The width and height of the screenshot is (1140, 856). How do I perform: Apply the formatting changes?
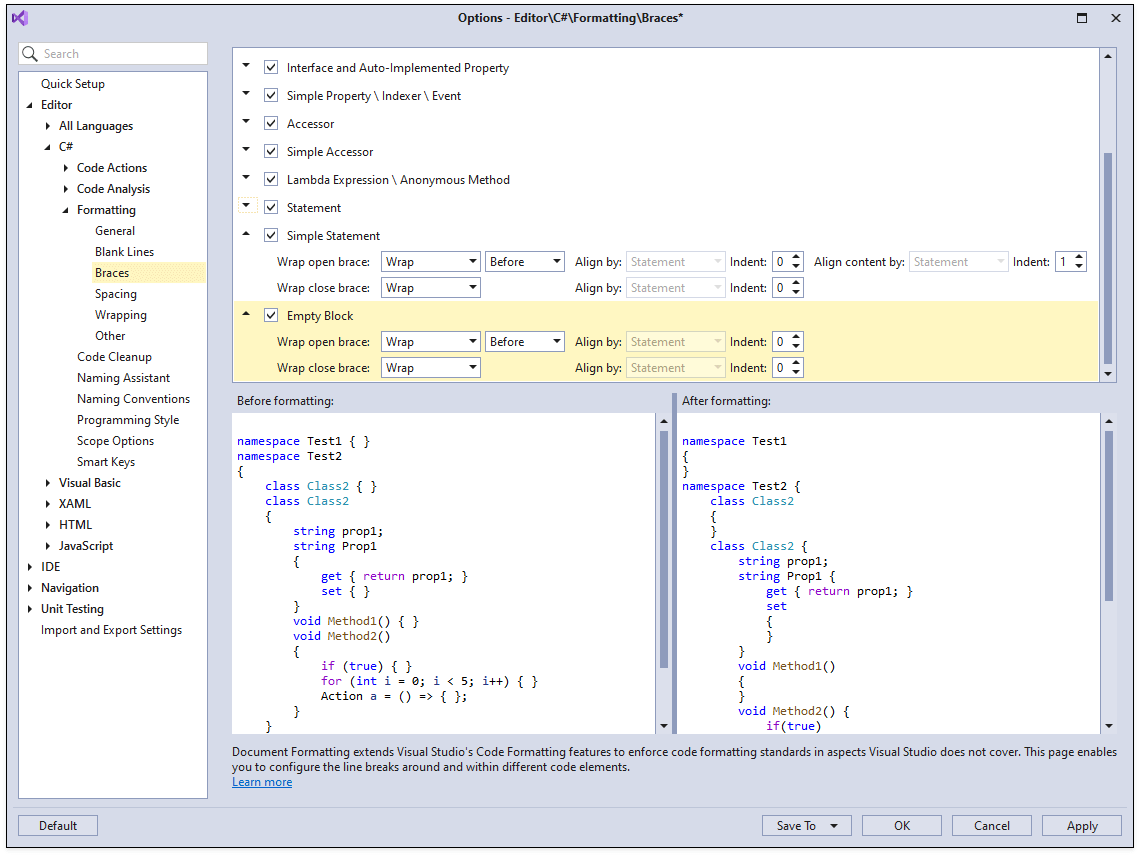1081,825
